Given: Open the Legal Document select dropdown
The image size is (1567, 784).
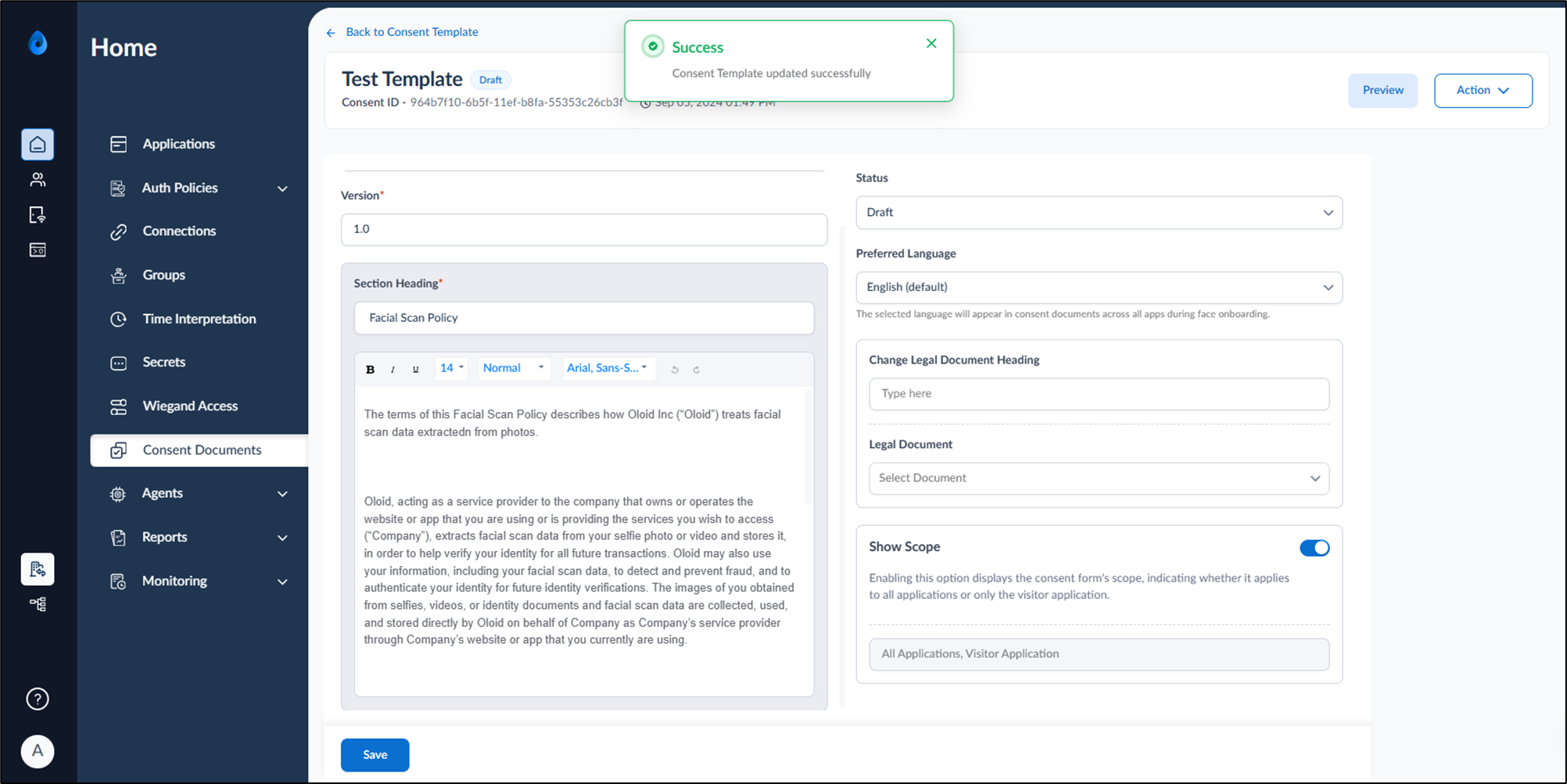Looking at the screenshot, I should click(1099, 478).
